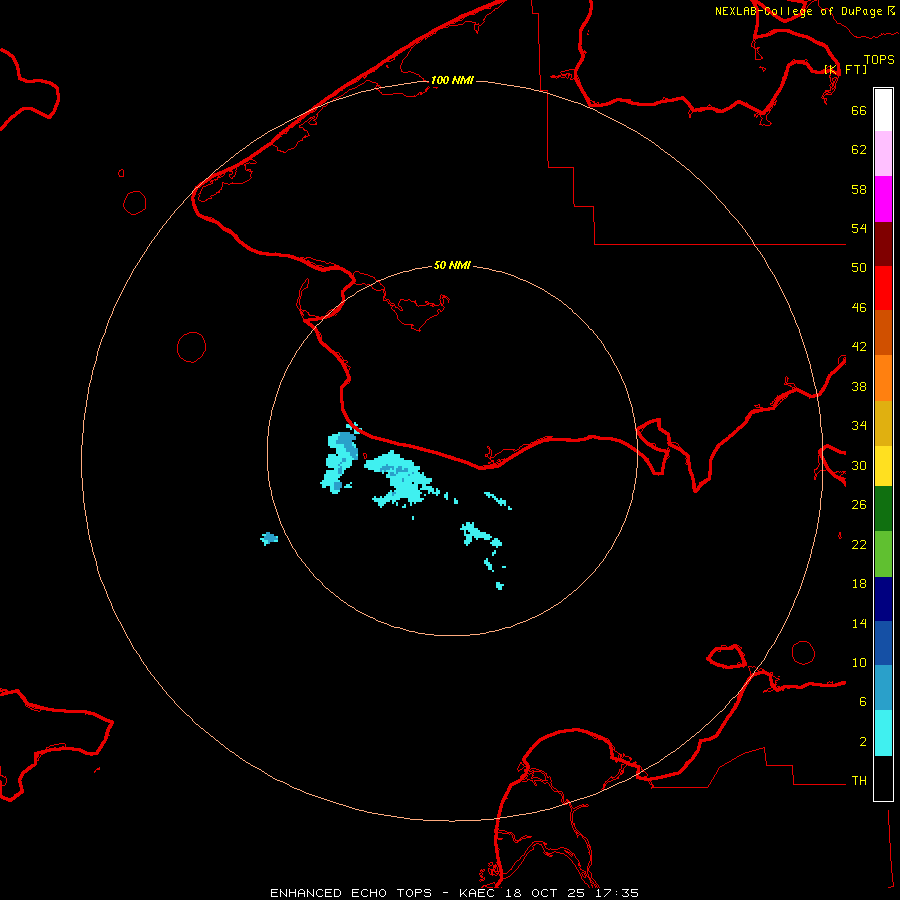Click the 26 legend value
The height and width of the screenshot is (900, 900).
point(859,505)
